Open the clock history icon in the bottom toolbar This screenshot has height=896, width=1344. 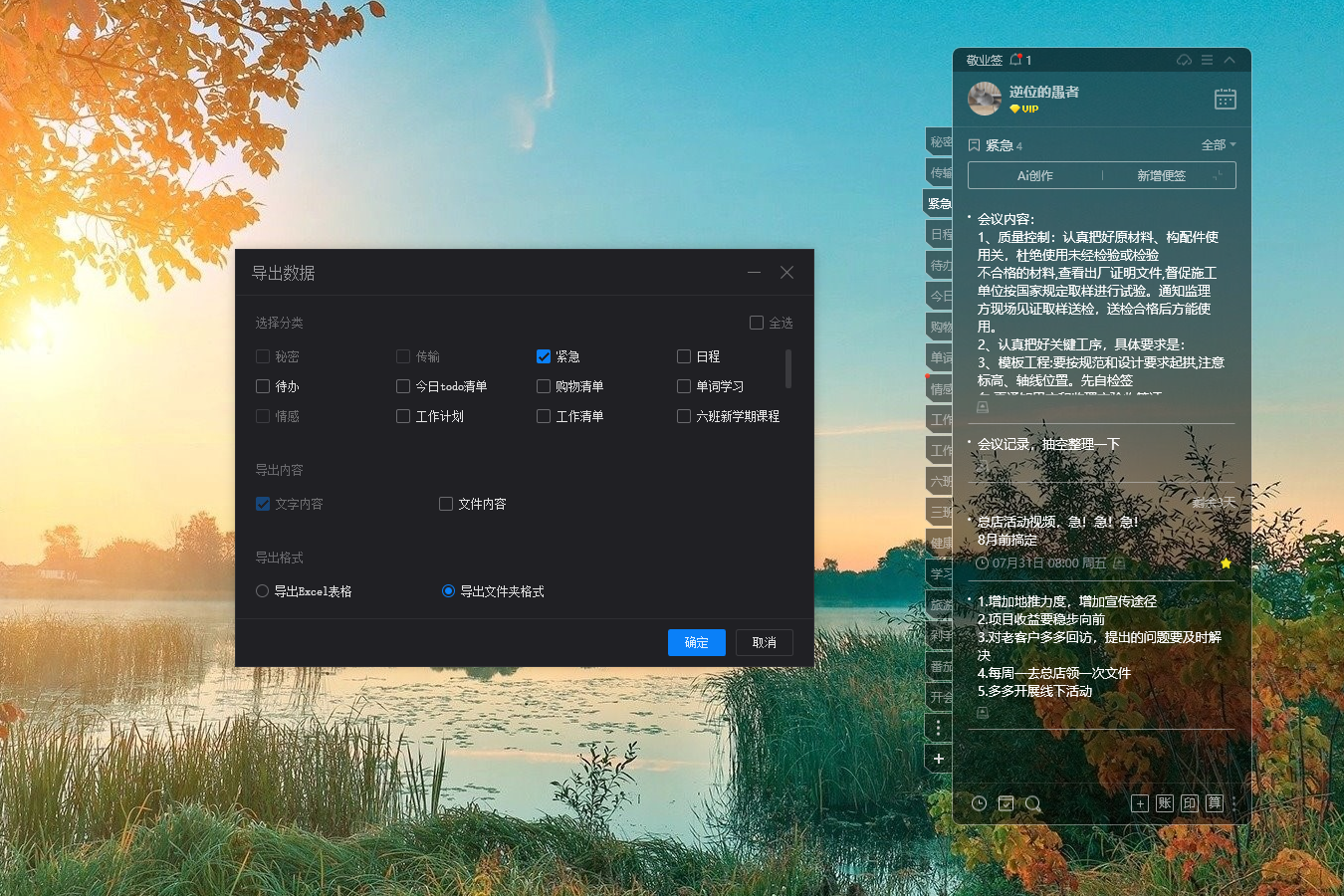(979, 803)
